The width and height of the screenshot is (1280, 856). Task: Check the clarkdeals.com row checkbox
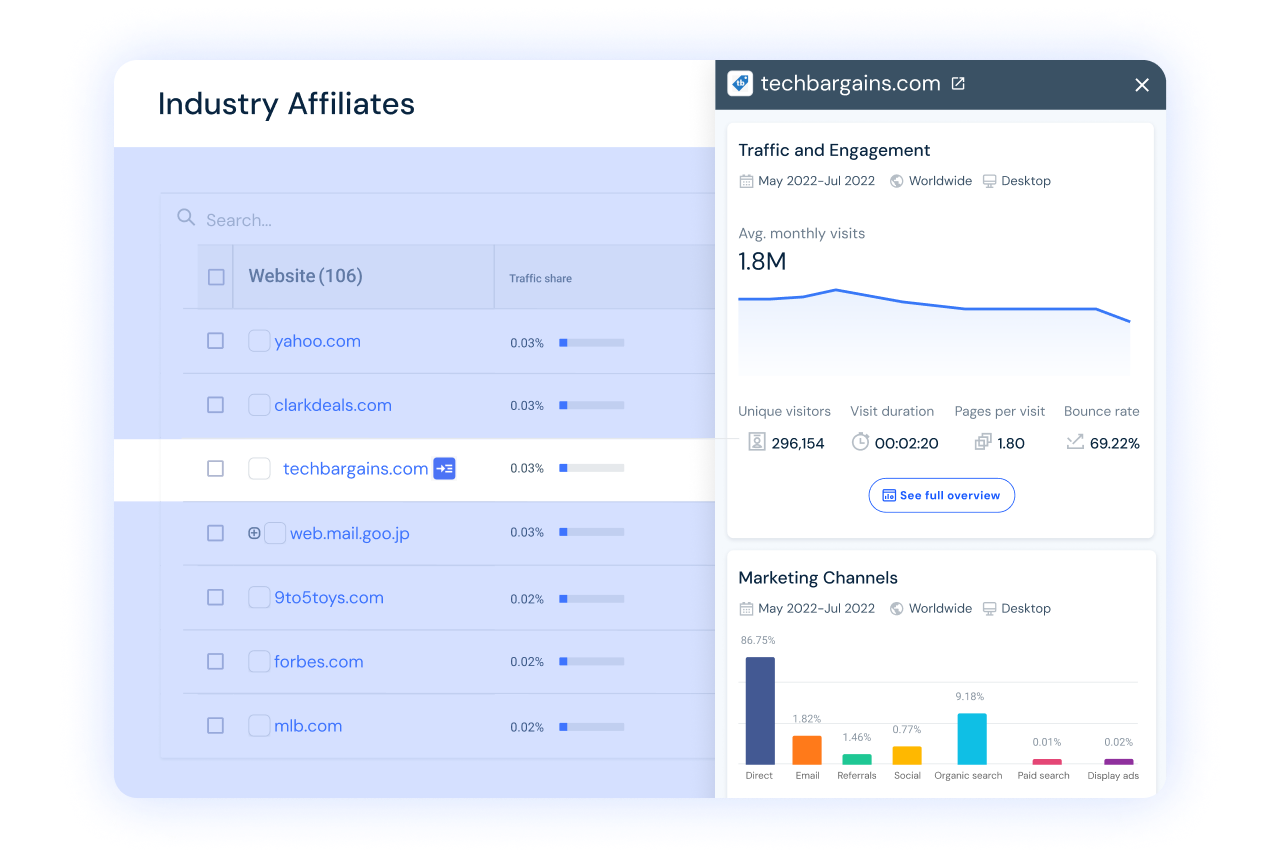pos(215,405)
